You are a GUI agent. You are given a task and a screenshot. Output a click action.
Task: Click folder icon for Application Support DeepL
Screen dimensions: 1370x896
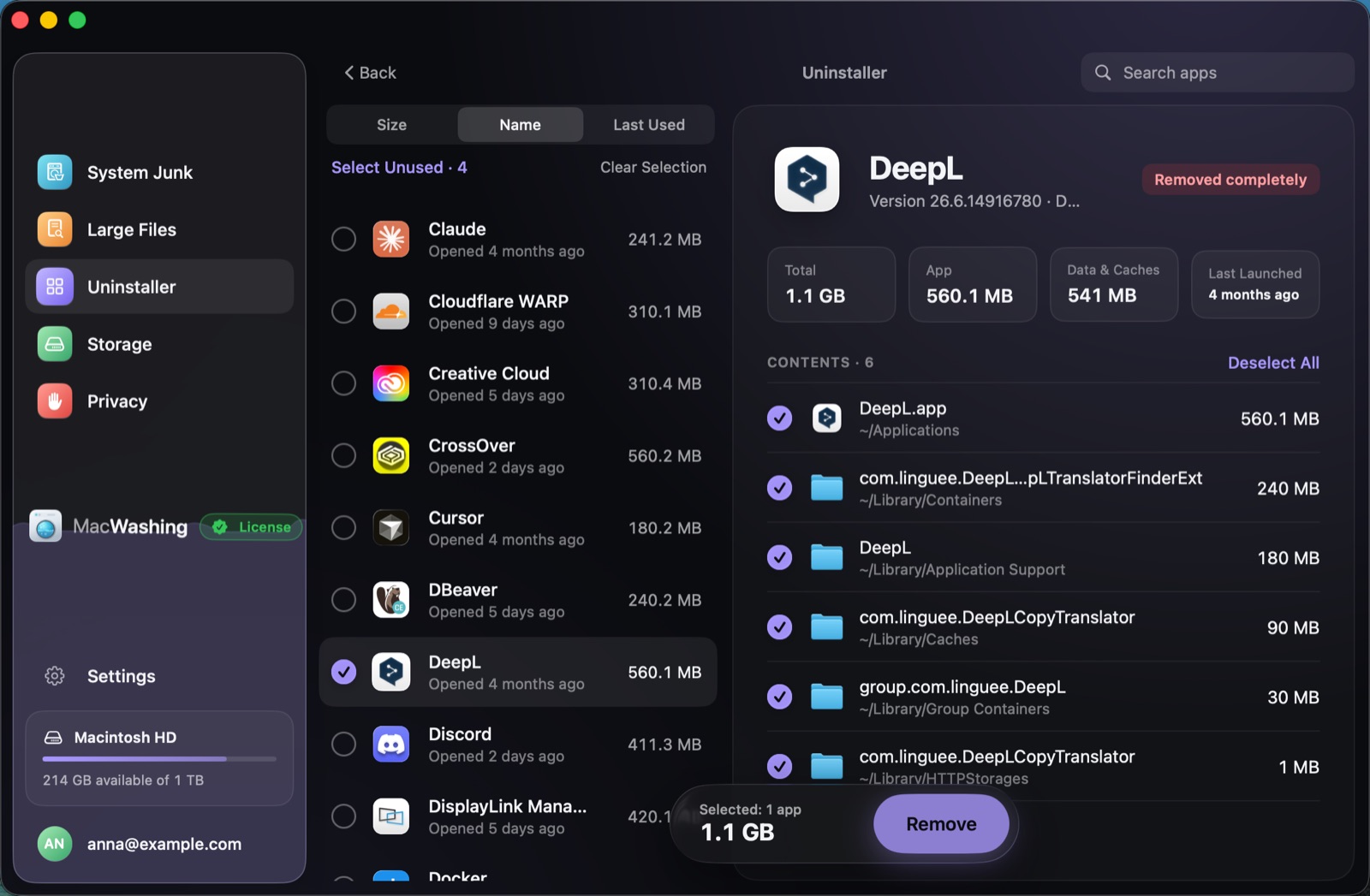coord(827,557)
